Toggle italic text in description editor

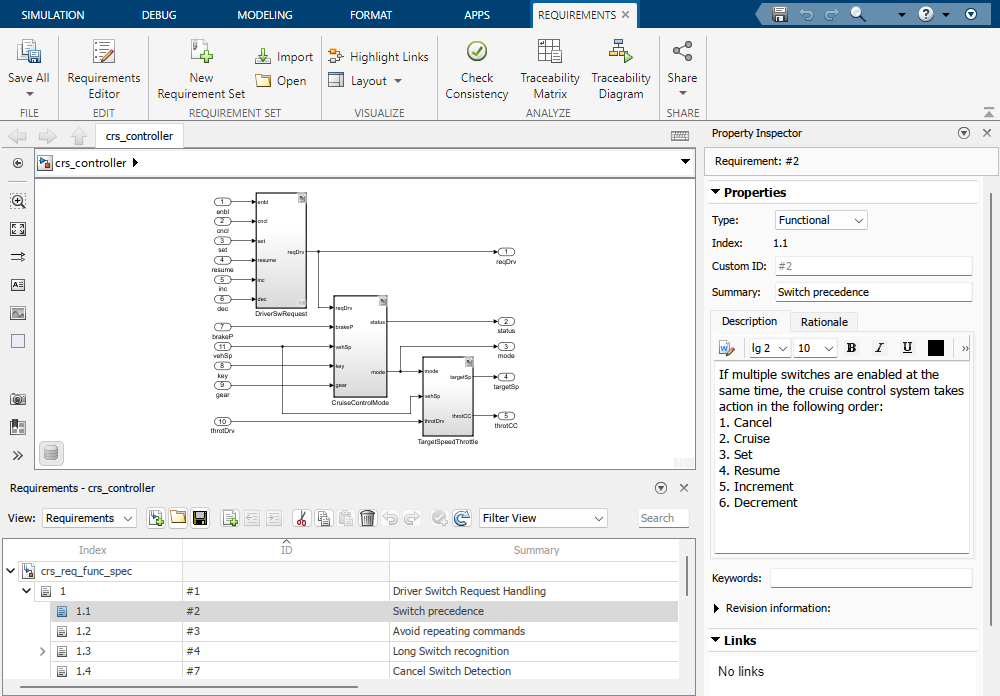879,348
